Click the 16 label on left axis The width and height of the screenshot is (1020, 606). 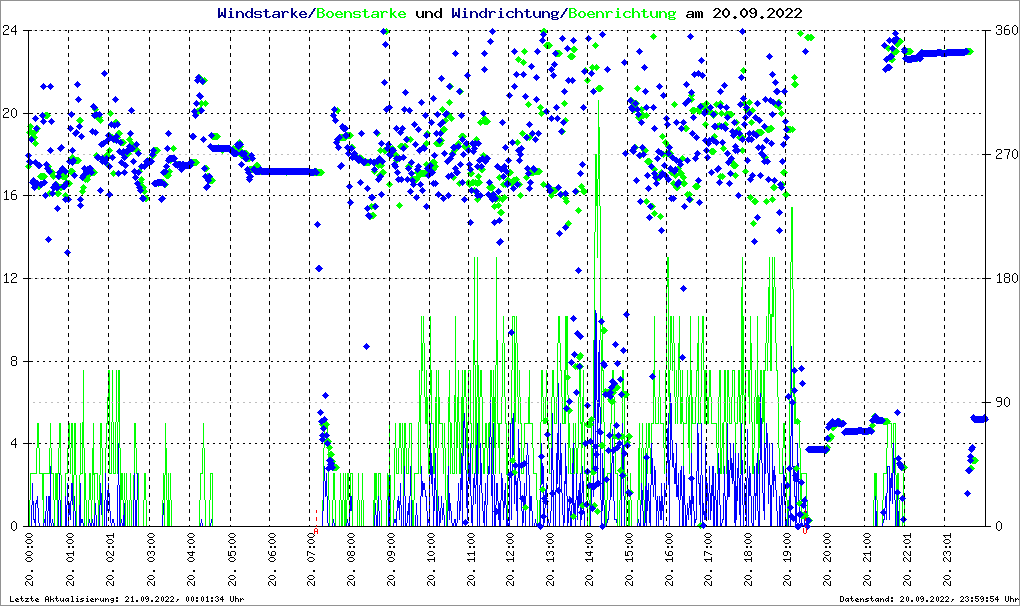click(x=12, y=196)
